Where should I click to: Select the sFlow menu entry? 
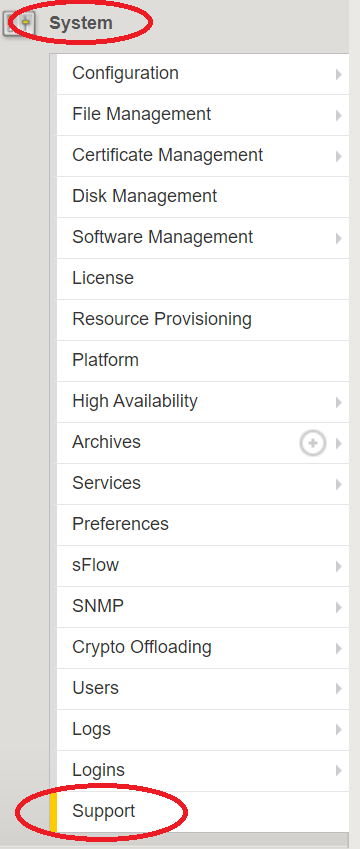(x=203, y=566)
